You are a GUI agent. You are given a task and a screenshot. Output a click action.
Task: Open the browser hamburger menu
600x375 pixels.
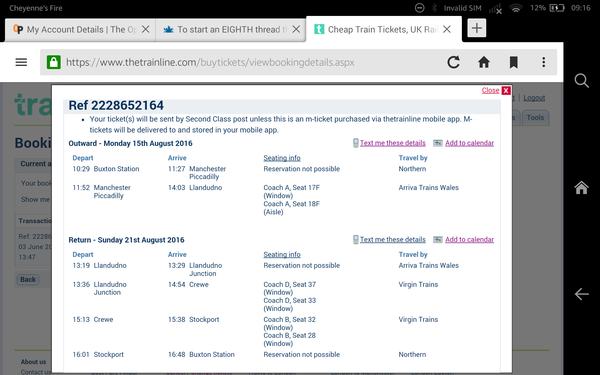click(x=21, y=62)
